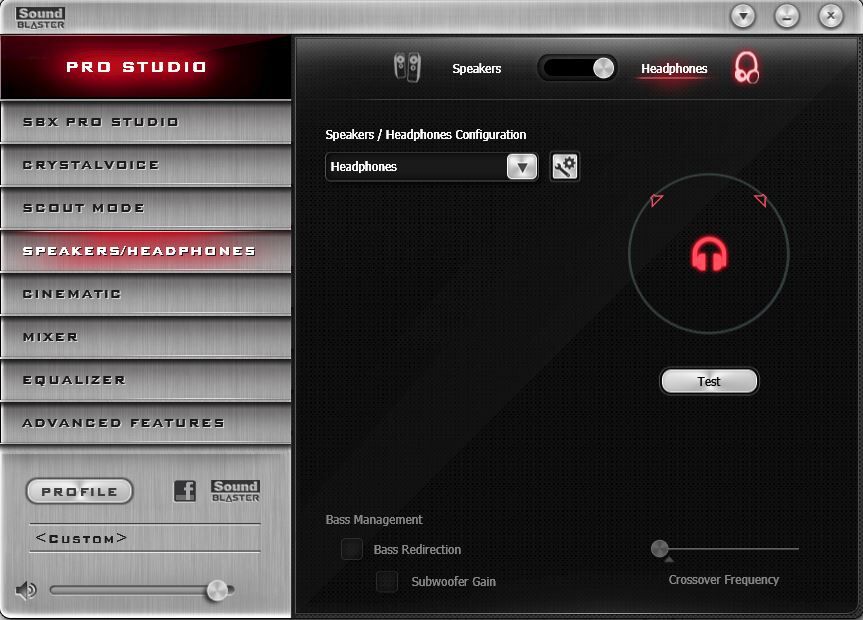Click the Sound Blaster logo beside Facebook icon
The image size is (863, 620).
click(x=235, y=490)
